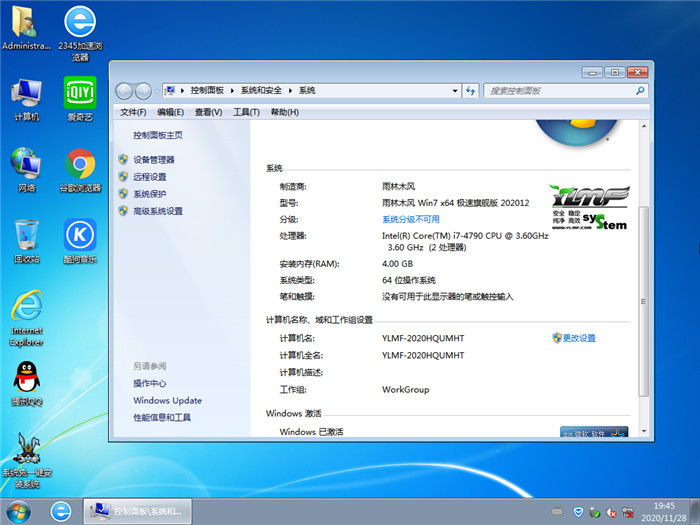Image resolution: width=700 pixels, height=525 pixels.
Task: Open the taskbar clock showing 19:45
Action: [664, 512]
